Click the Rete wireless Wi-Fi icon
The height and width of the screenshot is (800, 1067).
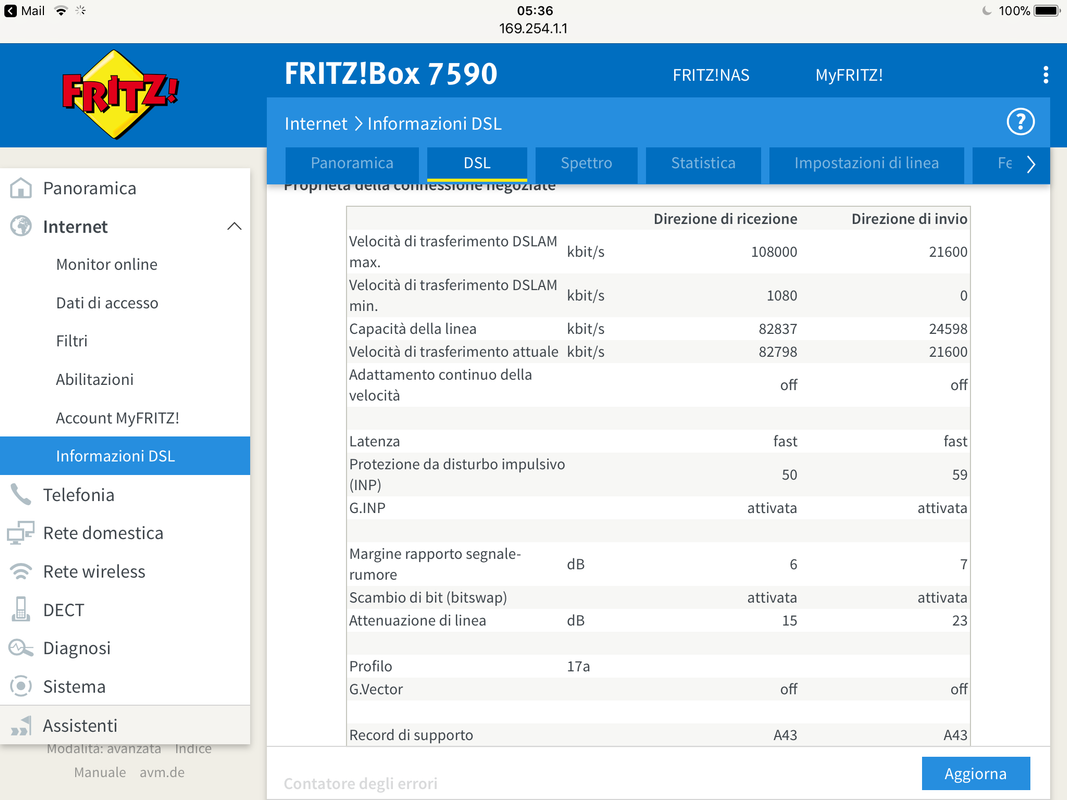click(x=21, y=571)
